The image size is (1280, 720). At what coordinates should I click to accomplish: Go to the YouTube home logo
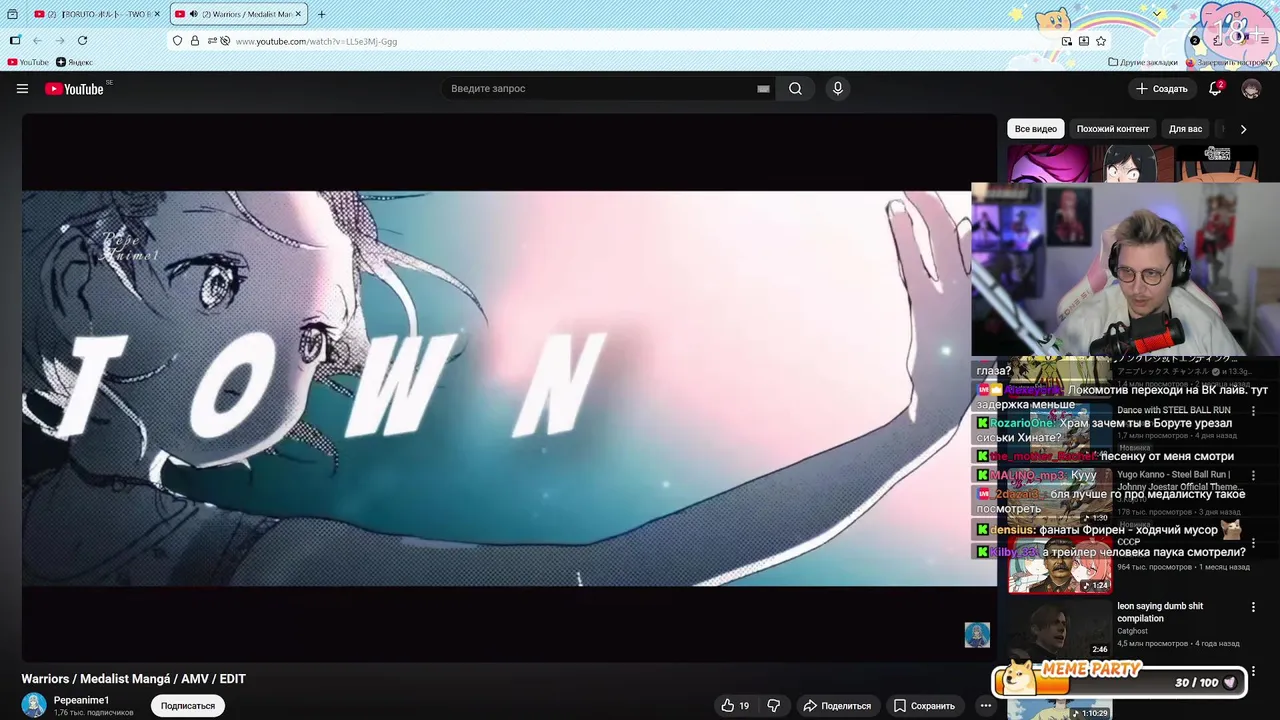(x=74, y=89)
